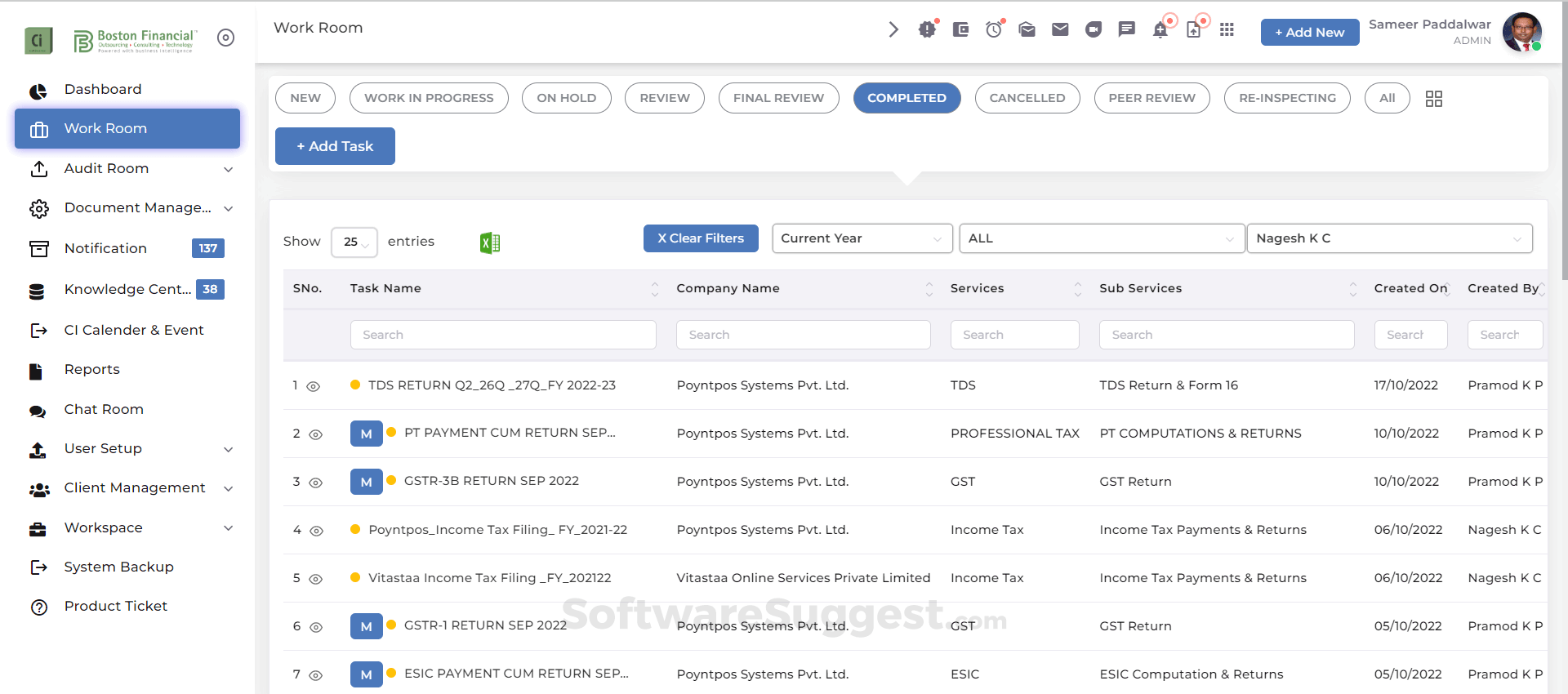The width and height of the screenshot is (1568, 694).
Task: Click the bell notification icon
Action: [1160, 30]
